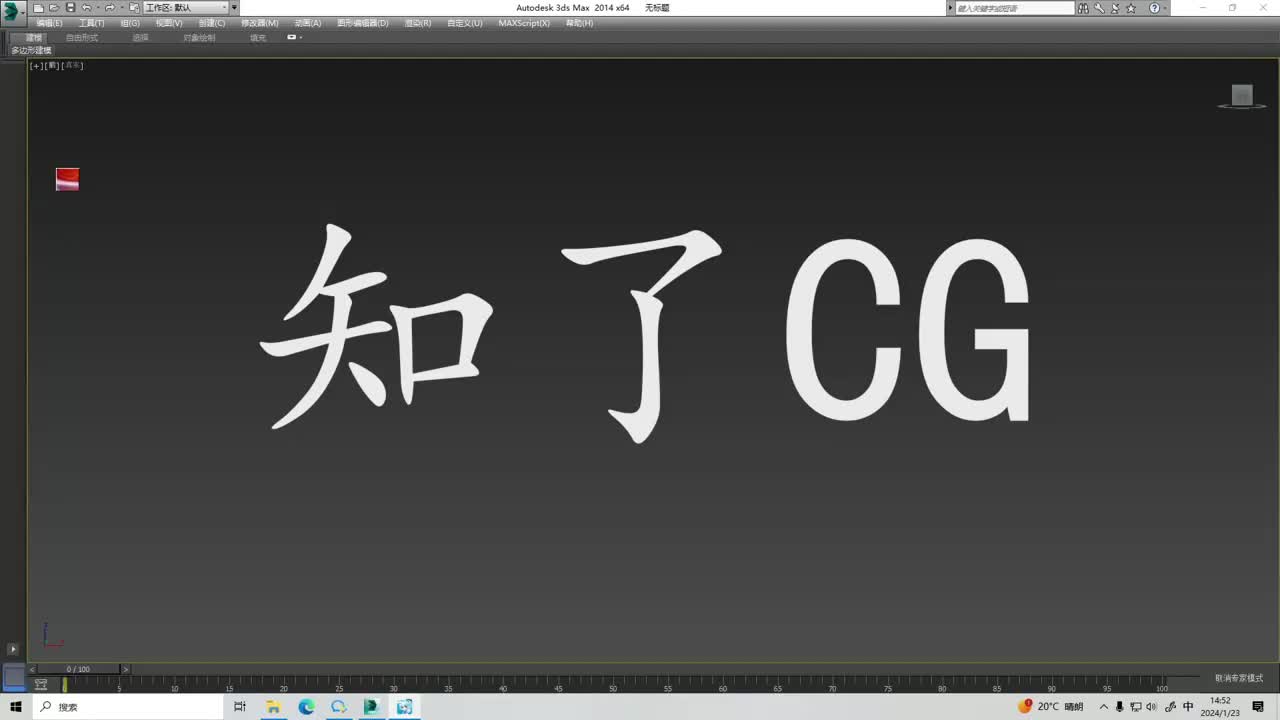This screenshot has height=720, width=1280.
Task: Select the red thumbnail object in viewport
Action: [67, 179]
